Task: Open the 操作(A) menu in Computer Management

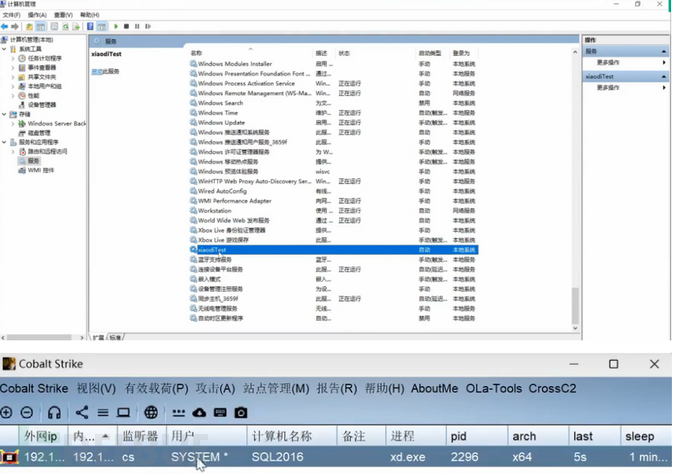Action: click(37, 15)
